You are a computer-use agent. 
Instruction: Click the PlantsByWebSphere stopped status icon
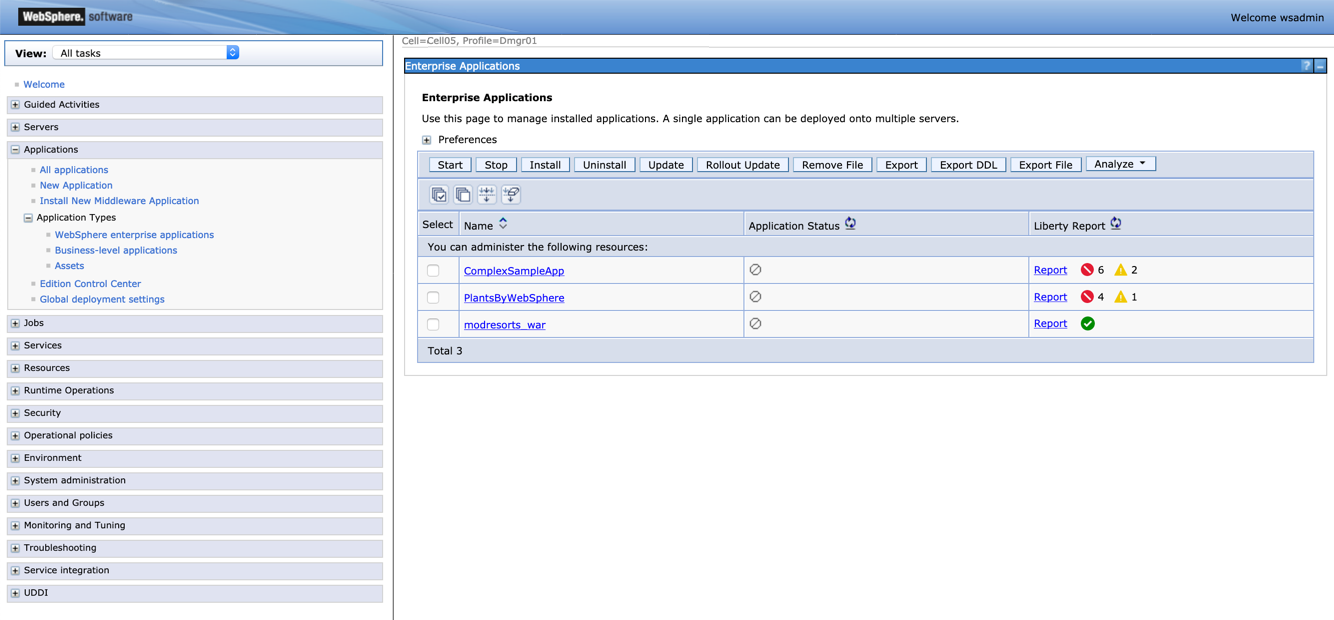[x=756, y=297]
